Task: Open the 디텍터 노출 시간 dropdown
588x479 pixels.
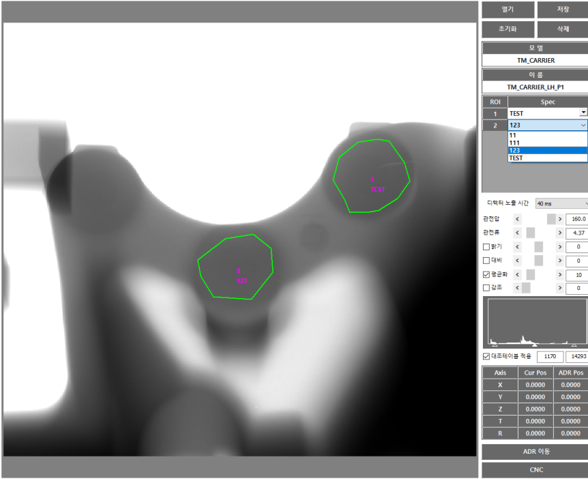Action: tap(561, 204)
